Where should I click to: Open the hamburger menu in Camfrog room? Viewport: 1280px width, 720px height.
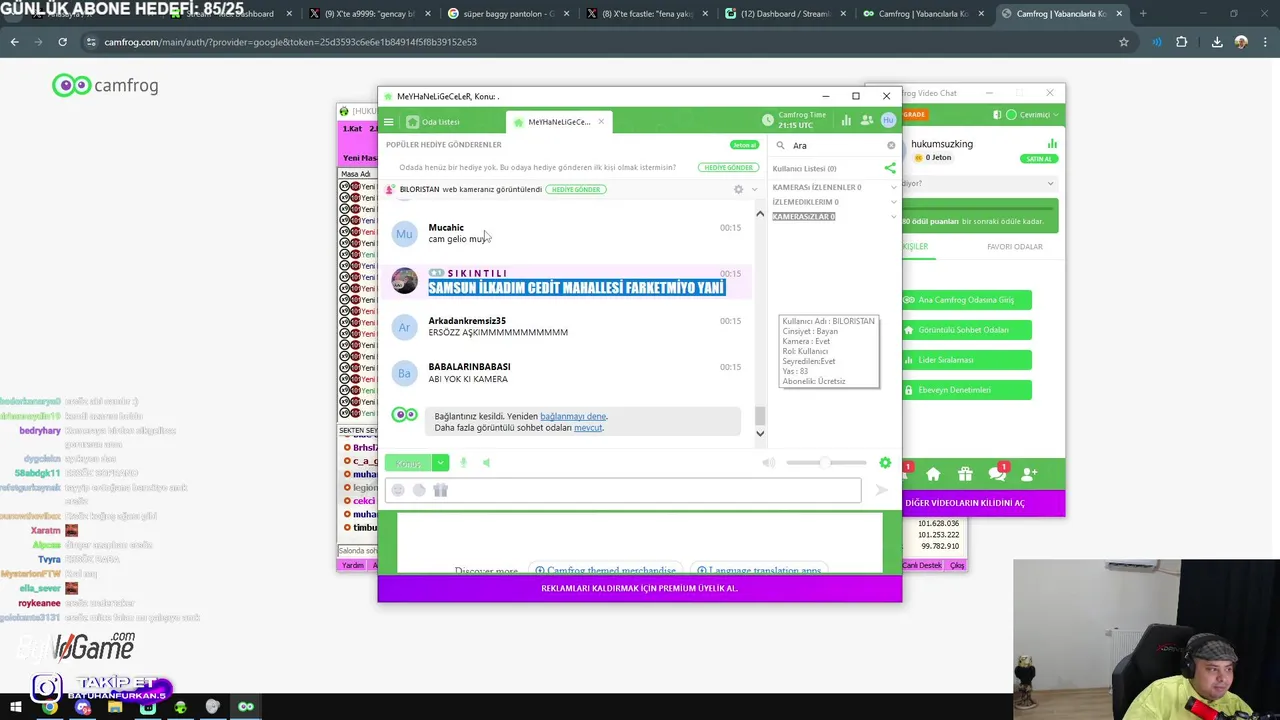tap(389, 122)
